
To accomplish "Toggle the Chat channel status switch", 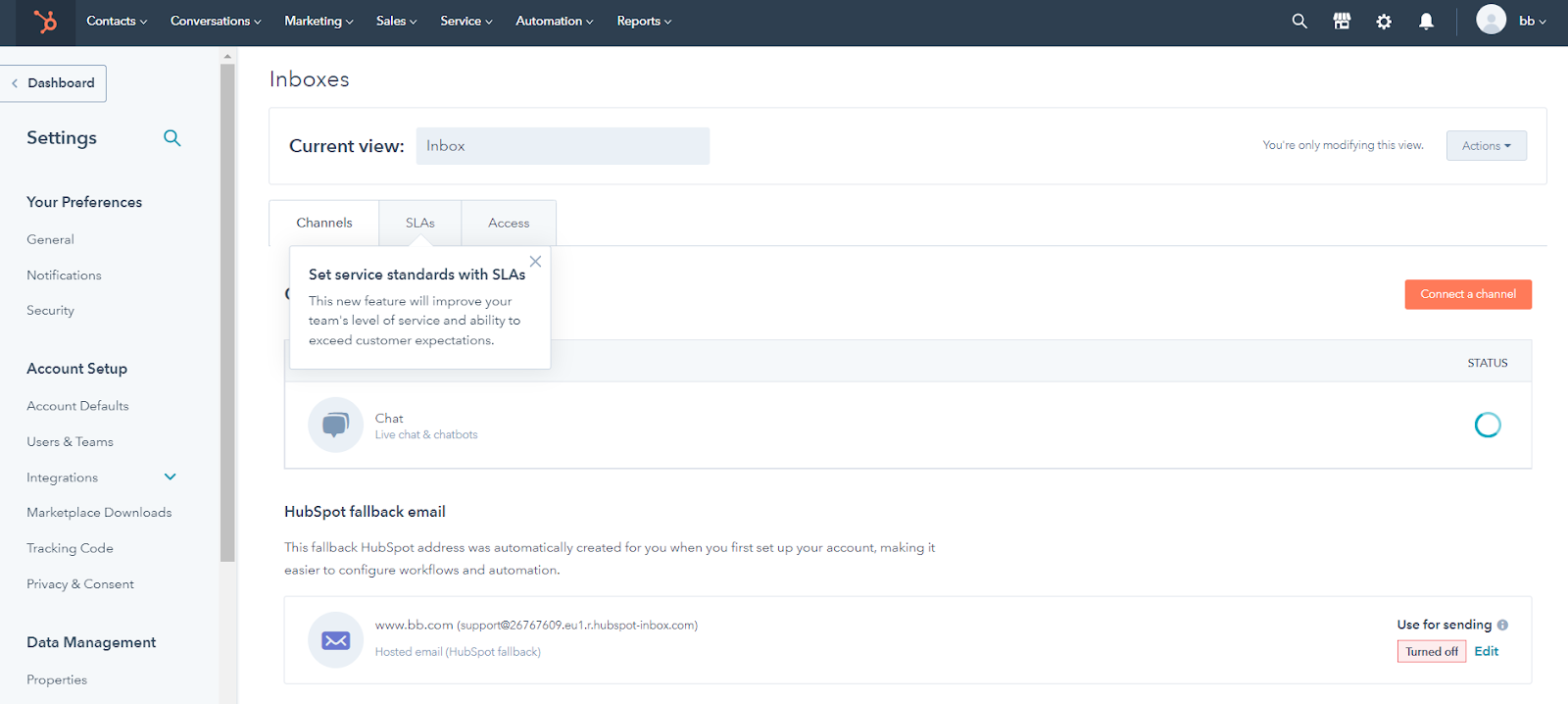I will tap(1487, 425).
